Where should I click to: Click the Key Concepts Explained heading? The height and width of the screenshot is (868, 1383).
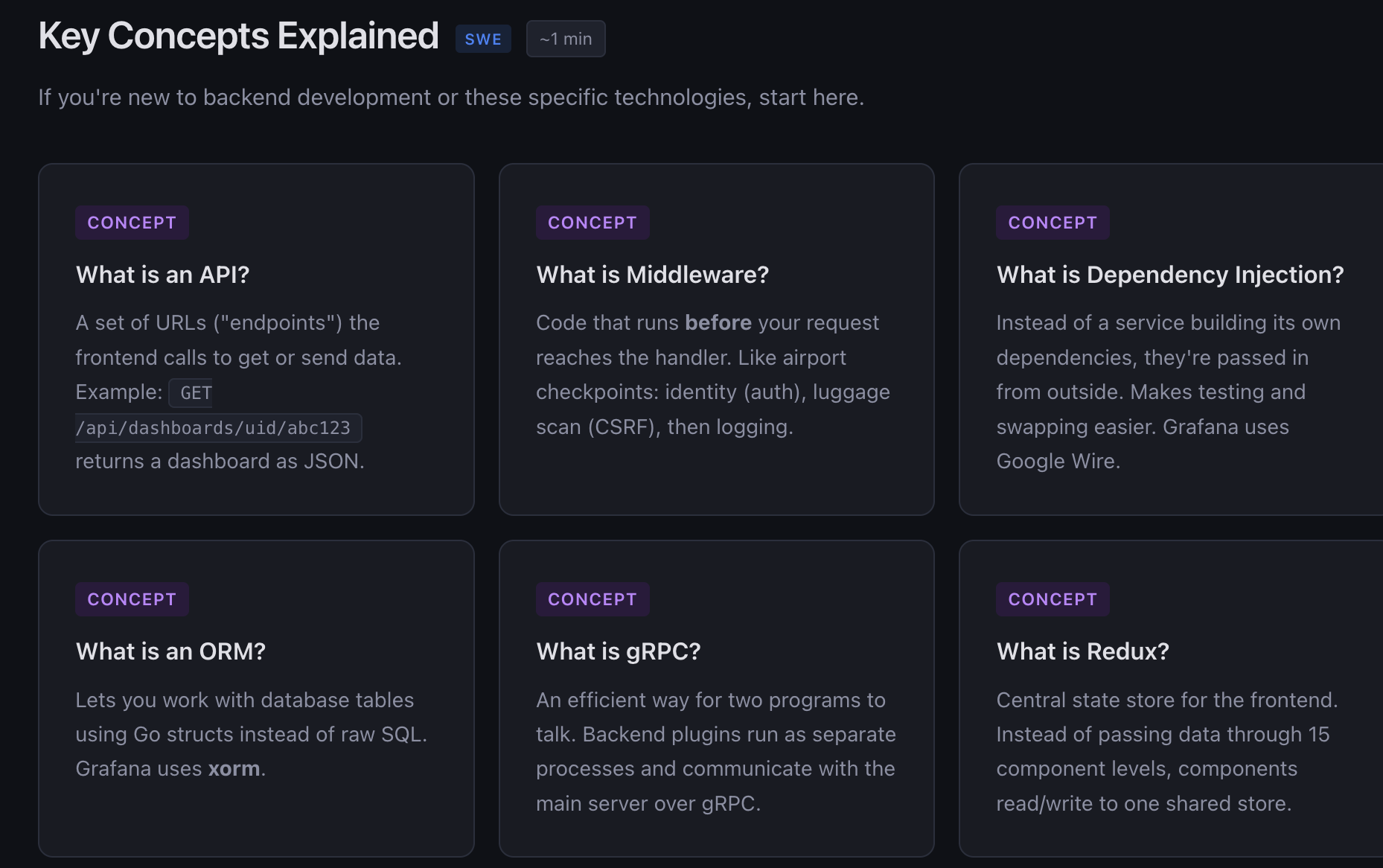238,36
